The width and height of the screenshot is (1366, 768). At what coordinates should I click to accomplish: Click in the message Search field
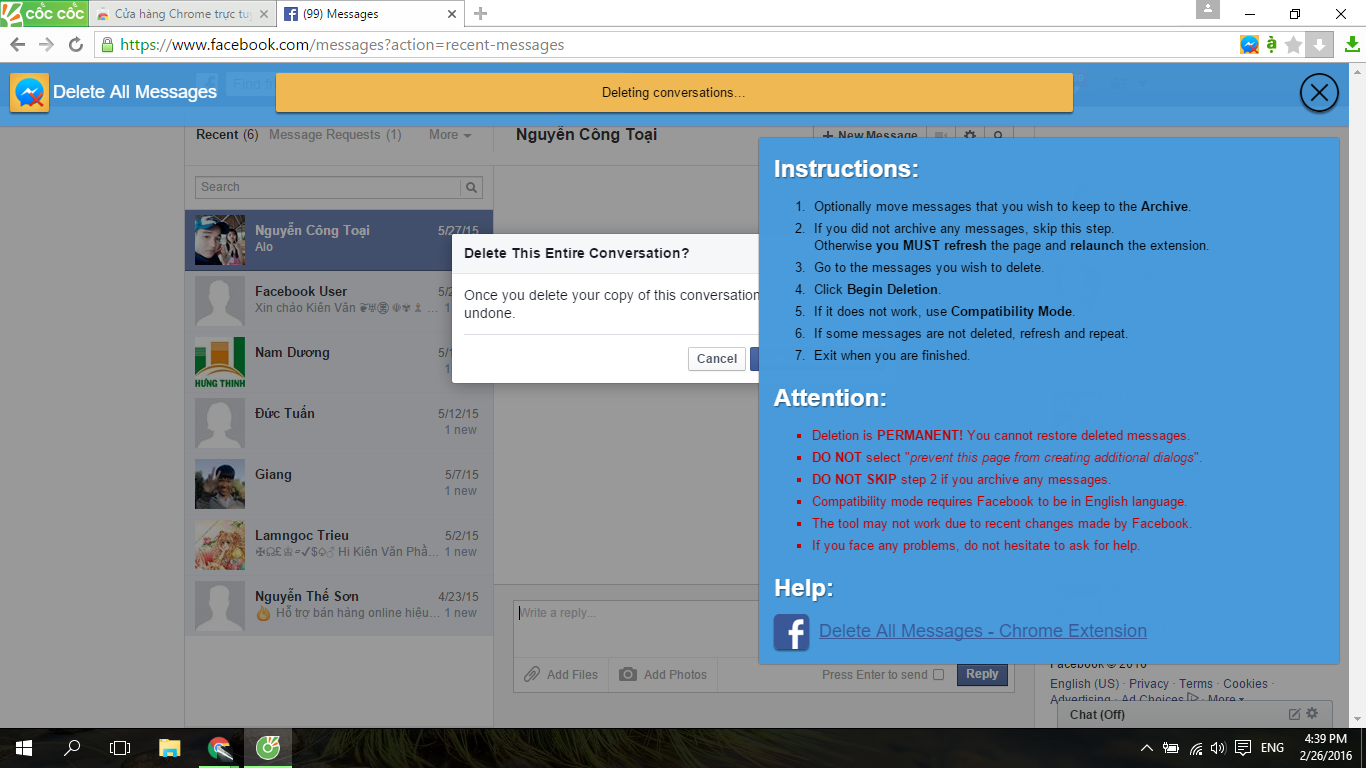click(x=328, y=187)
